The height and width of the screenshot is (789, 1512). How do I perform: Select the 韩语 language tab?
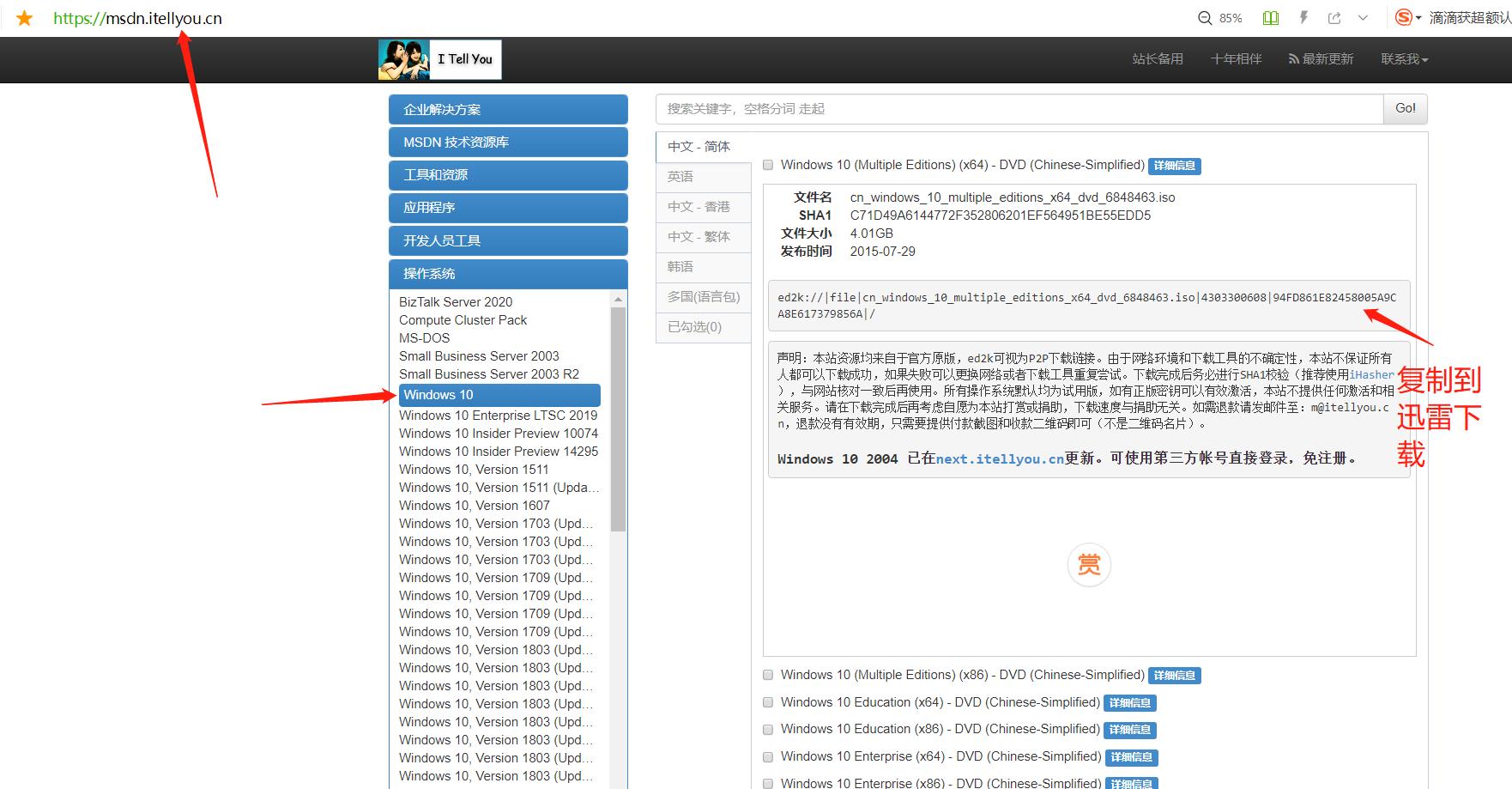pos(704,267)
